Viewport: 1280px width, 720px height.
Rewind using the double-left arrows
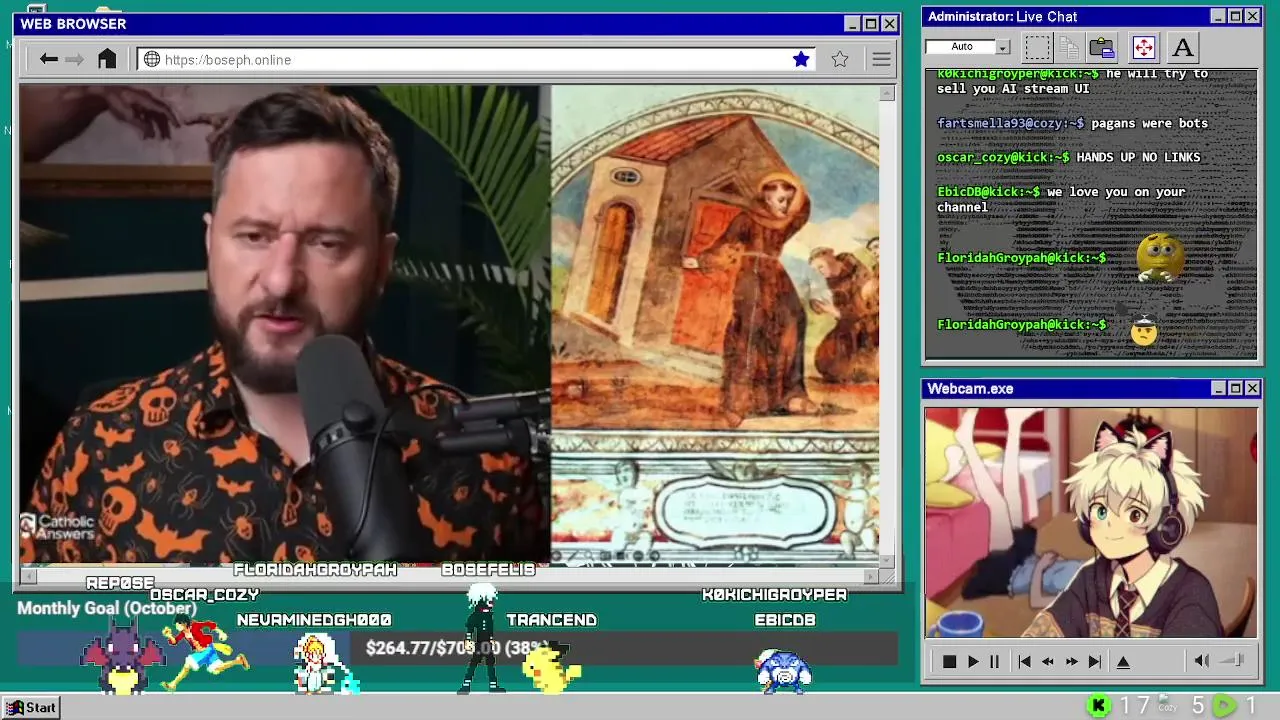pos(1047,661)
